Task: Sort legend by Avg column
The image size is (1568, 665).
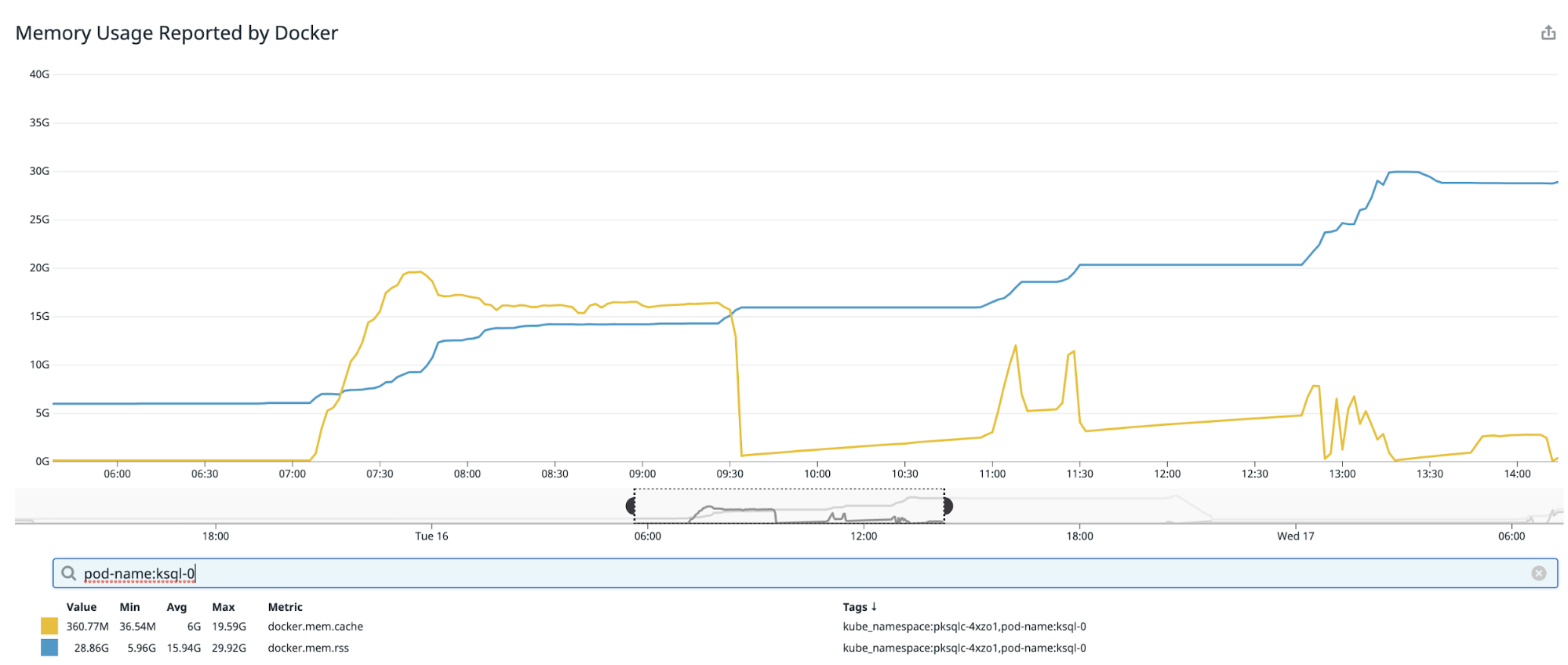Action: 176,607
